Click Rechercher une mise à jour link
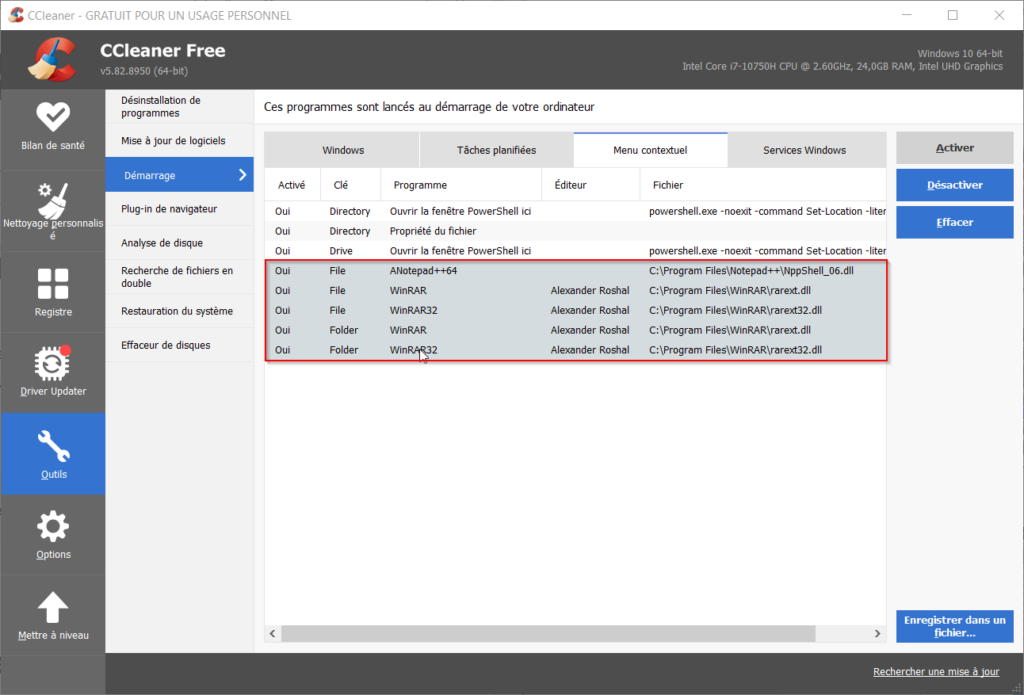The height and width of the screenshot is (695, 1024). tap(936, 671)
